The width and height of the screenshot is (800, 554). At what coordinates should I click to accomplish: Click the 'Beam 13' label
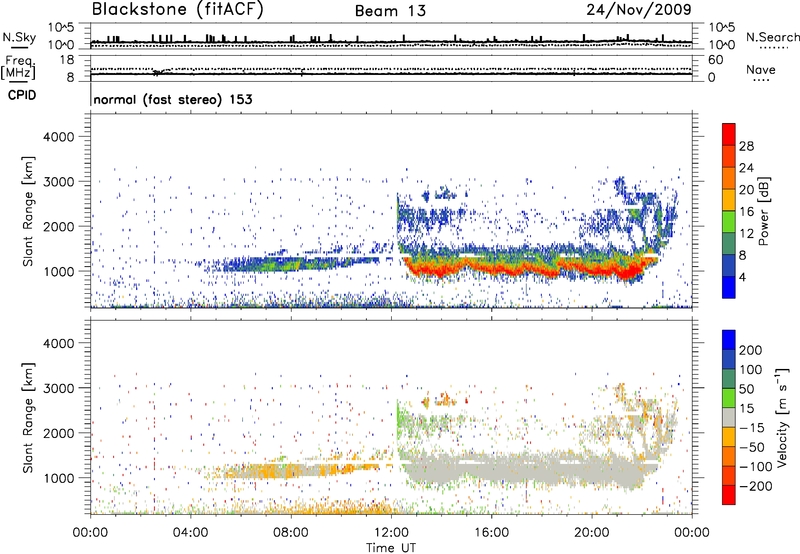[x=390, y=11]
